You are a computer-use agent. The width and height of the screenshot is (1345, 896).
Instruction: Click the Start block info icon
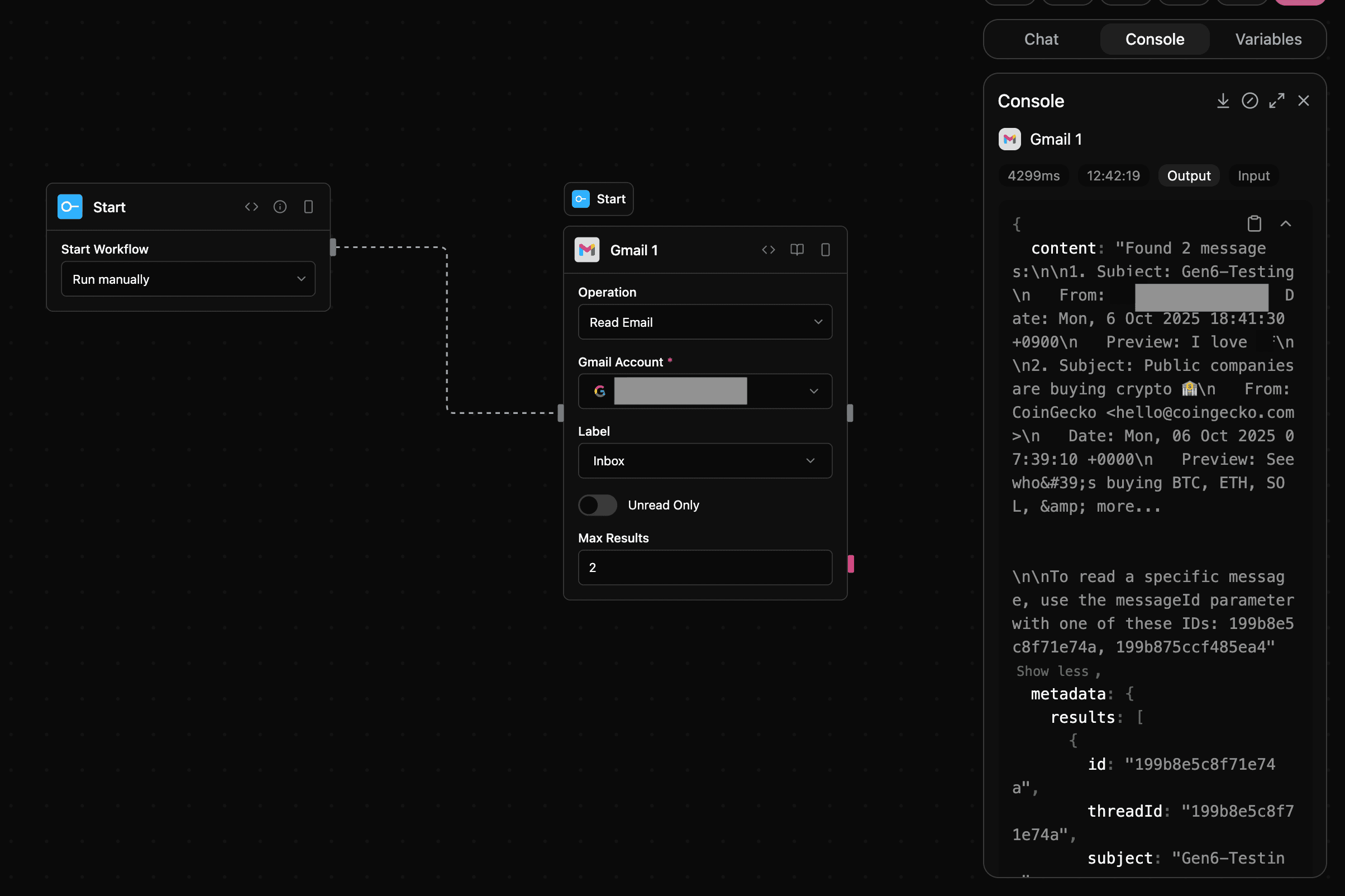(x=280, y=207)
